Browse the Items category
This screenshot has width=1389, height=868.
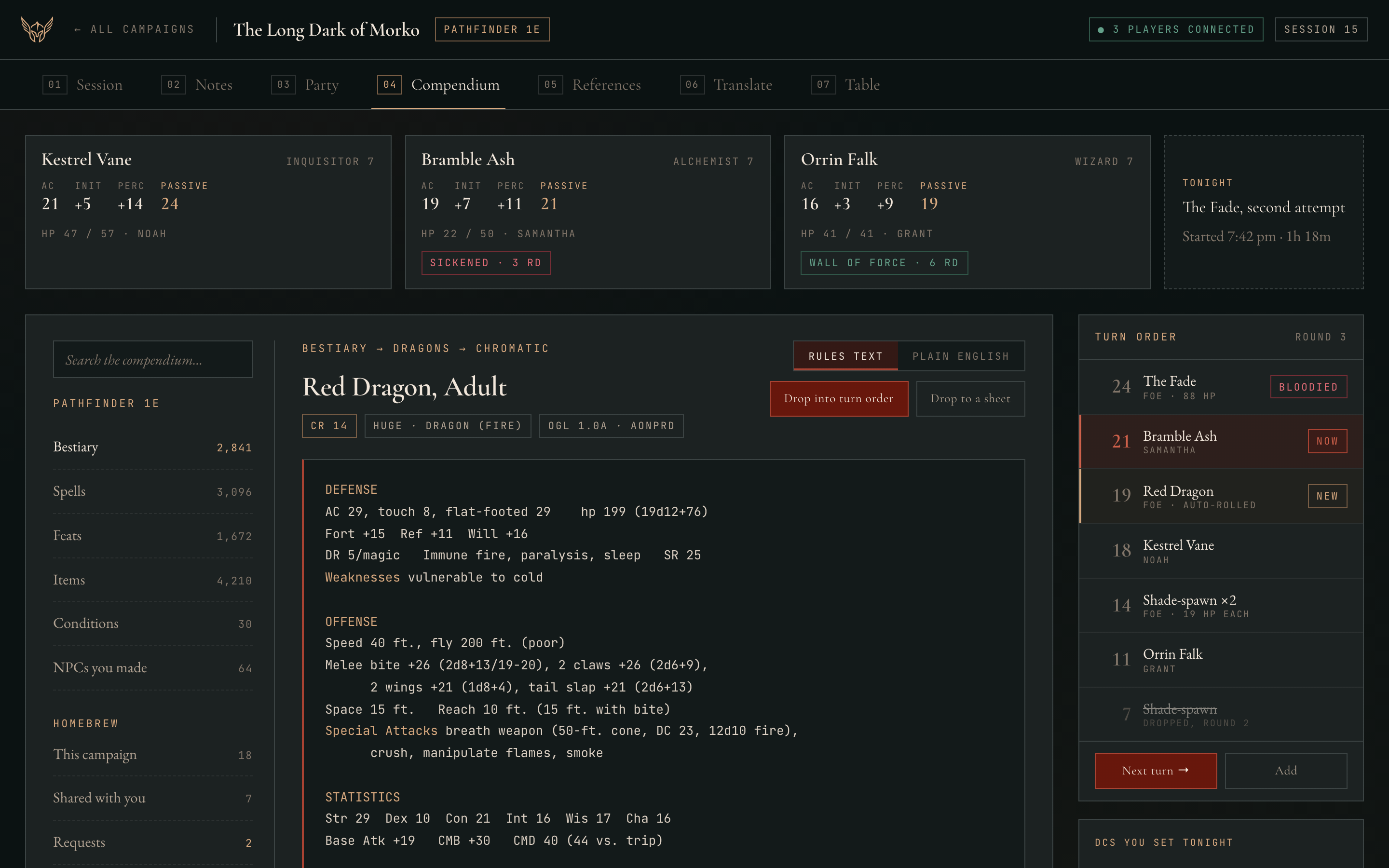153,580
